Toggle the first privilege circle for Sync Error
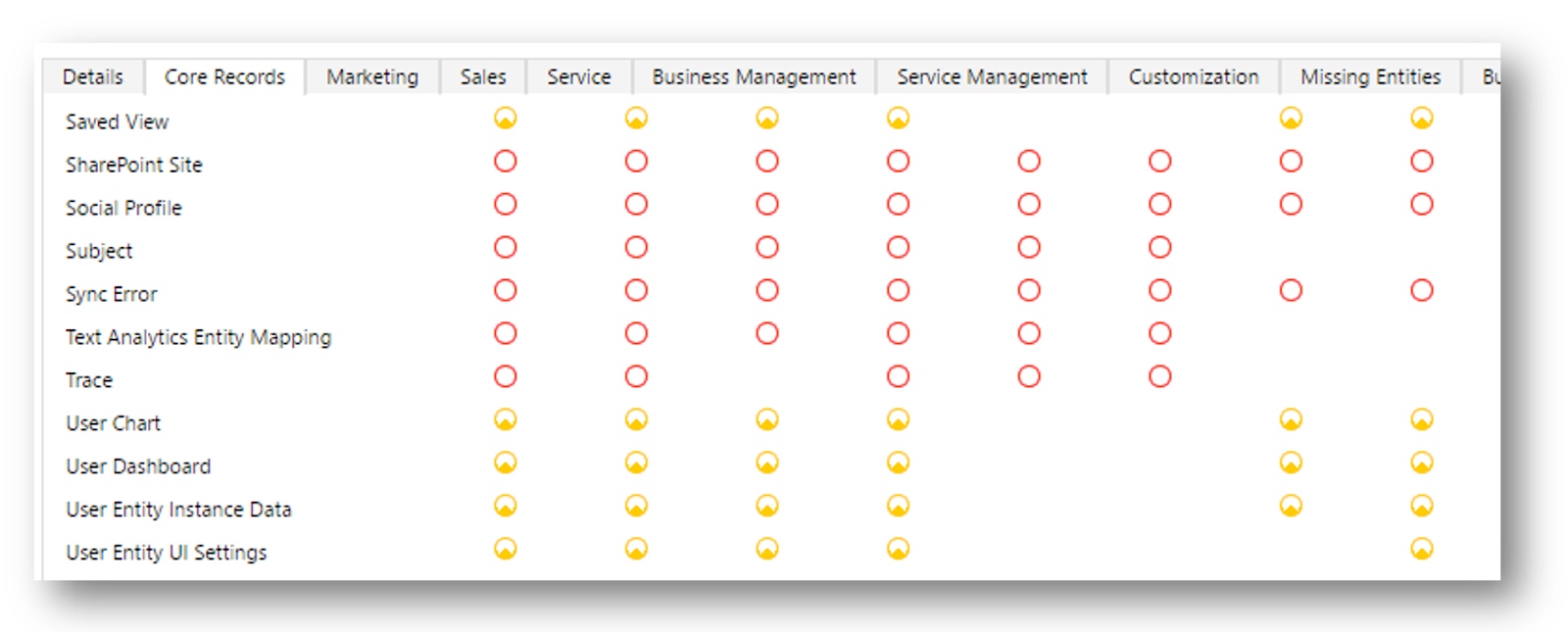Image resolution: width=1568 pixels, height=632 pixels. pos(505,291)
